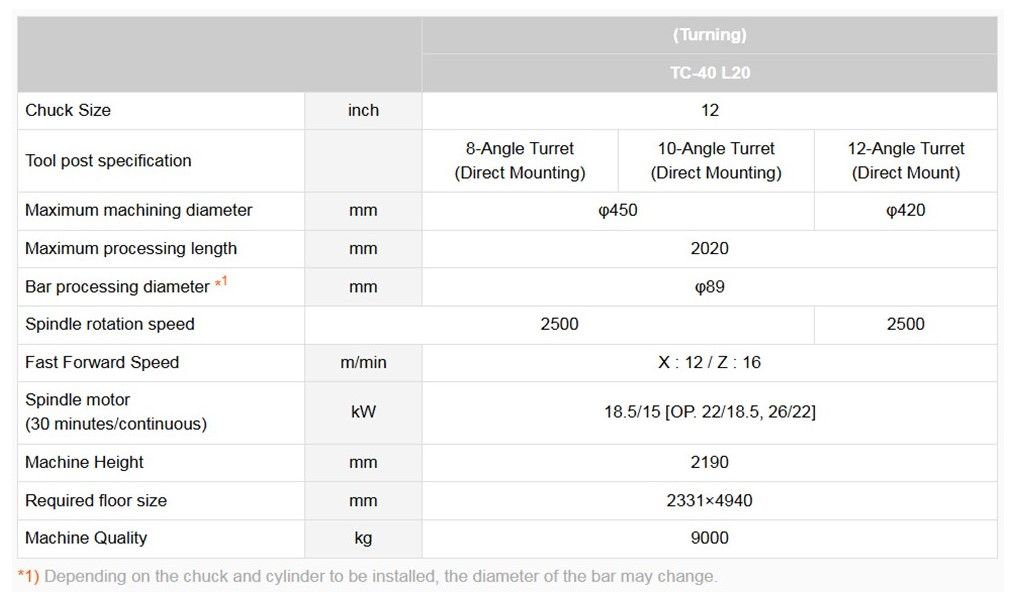Viewport: 1012px width, 592px height.
Task: Select the 8-Angle Turret column heading
Action: 520,160
